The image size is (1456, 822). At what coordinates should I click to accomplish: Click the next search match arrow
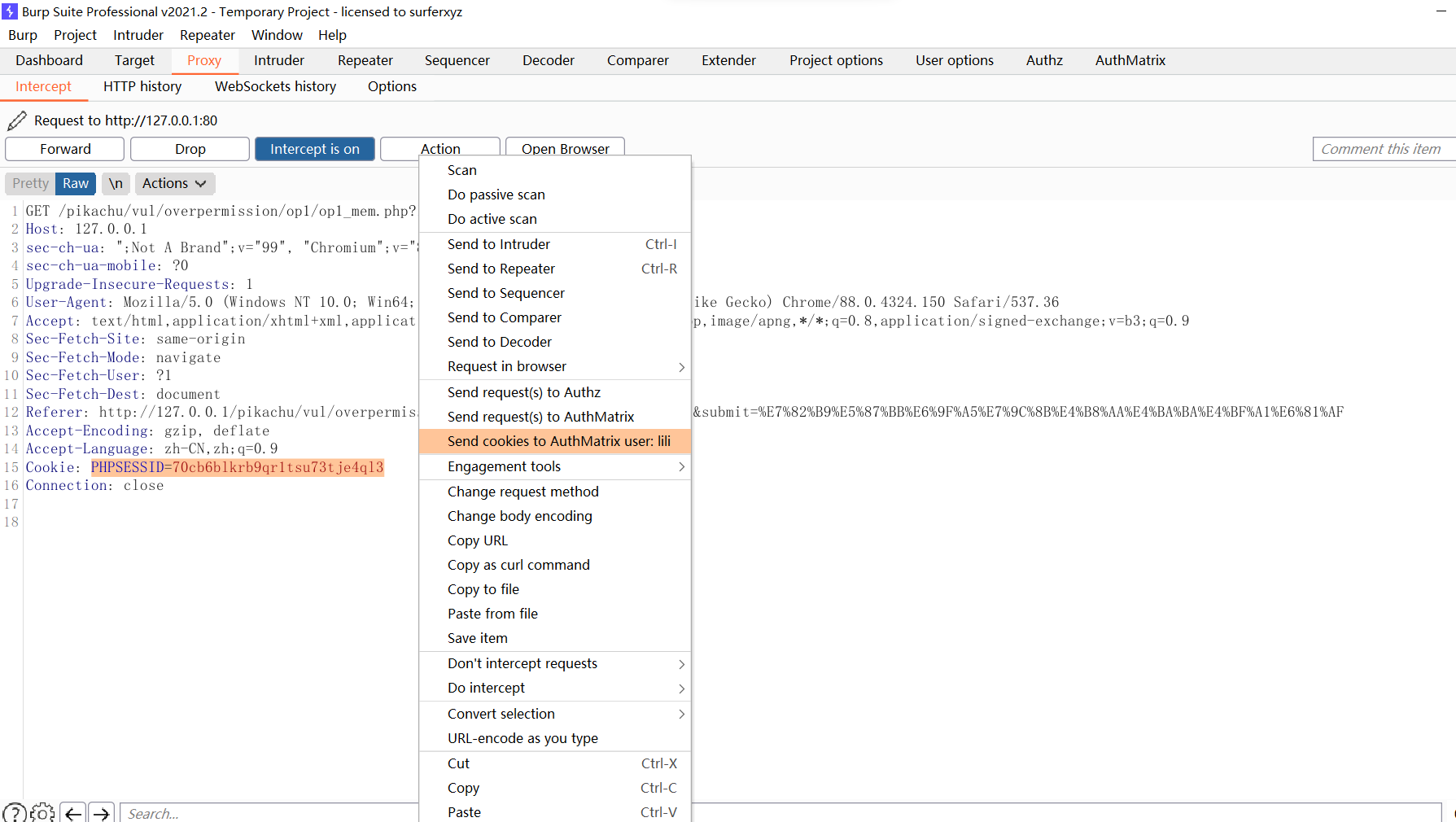101,811
